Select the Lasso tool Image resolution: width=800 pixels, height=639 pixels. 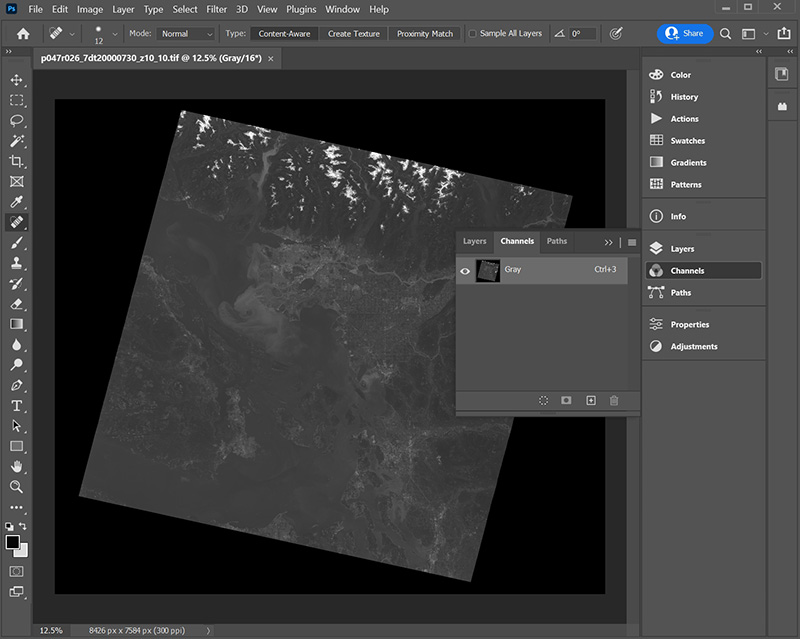(x=17, y=120)
